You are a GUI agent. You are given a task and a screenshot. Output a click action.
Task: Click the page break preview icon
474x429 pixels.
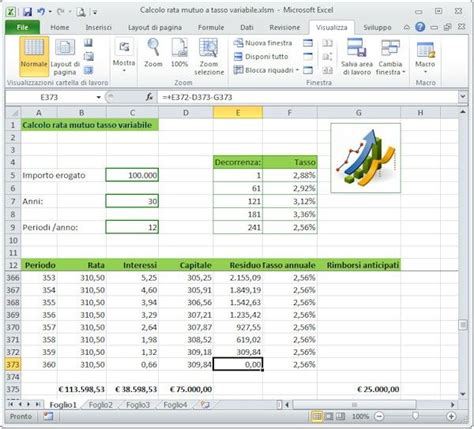click(x=88, y=43)
